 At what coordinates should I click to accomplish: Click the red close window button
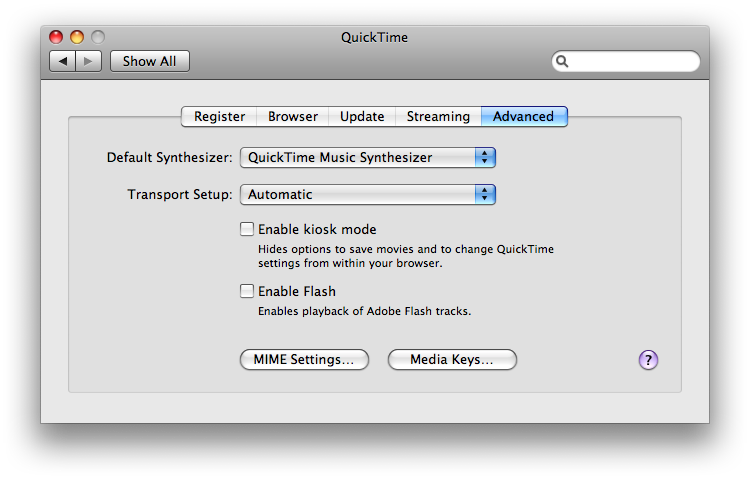point(56,37)
